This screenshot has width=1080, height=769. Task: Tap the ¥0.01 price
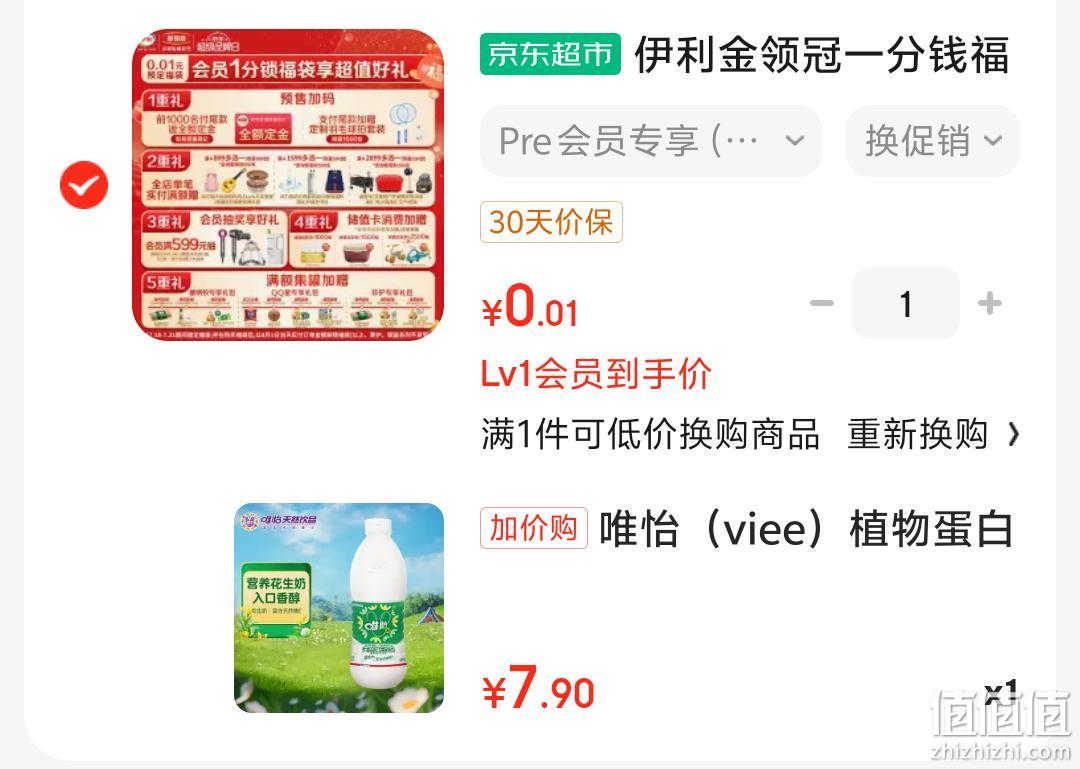pyautogui.click(x=530, y=306)
